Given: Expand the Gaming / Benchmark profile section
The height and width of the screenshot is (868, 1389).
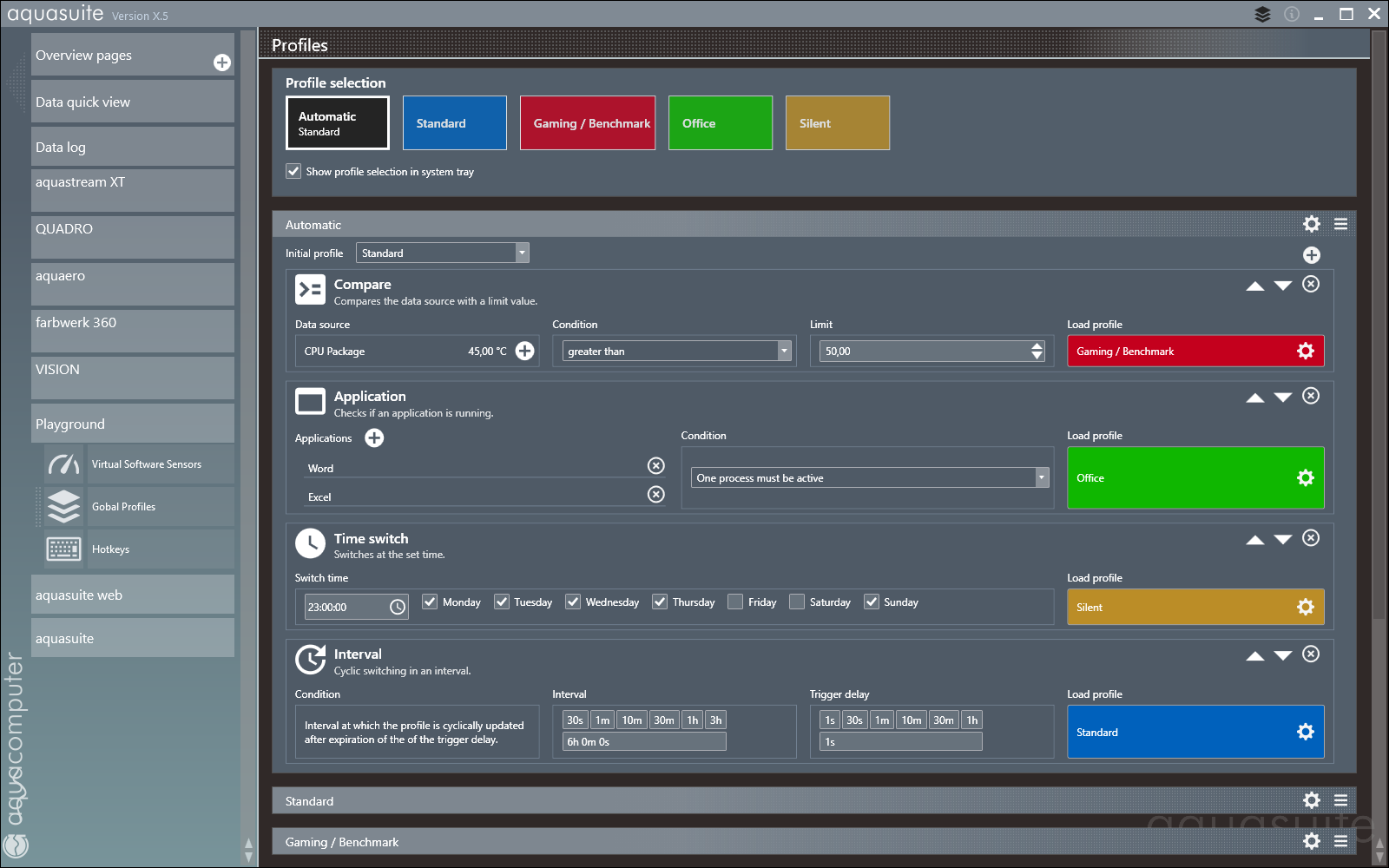Looking at the screenshot, I should click(814, 841).
